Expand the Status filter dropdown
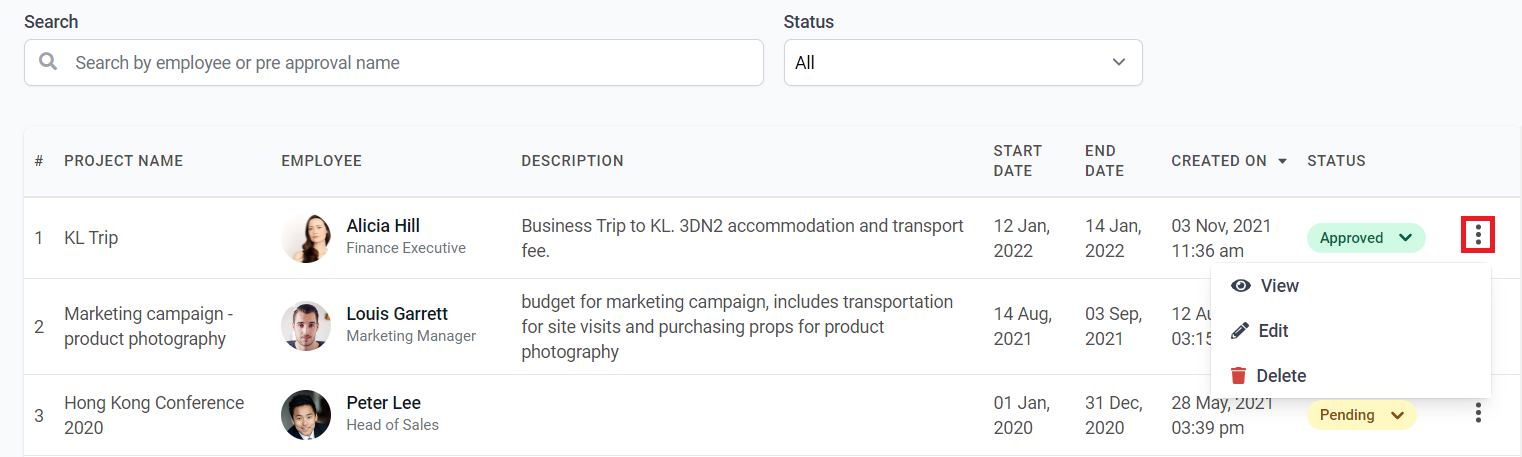This screenshot has width=1522, height=457. [962, 63]
